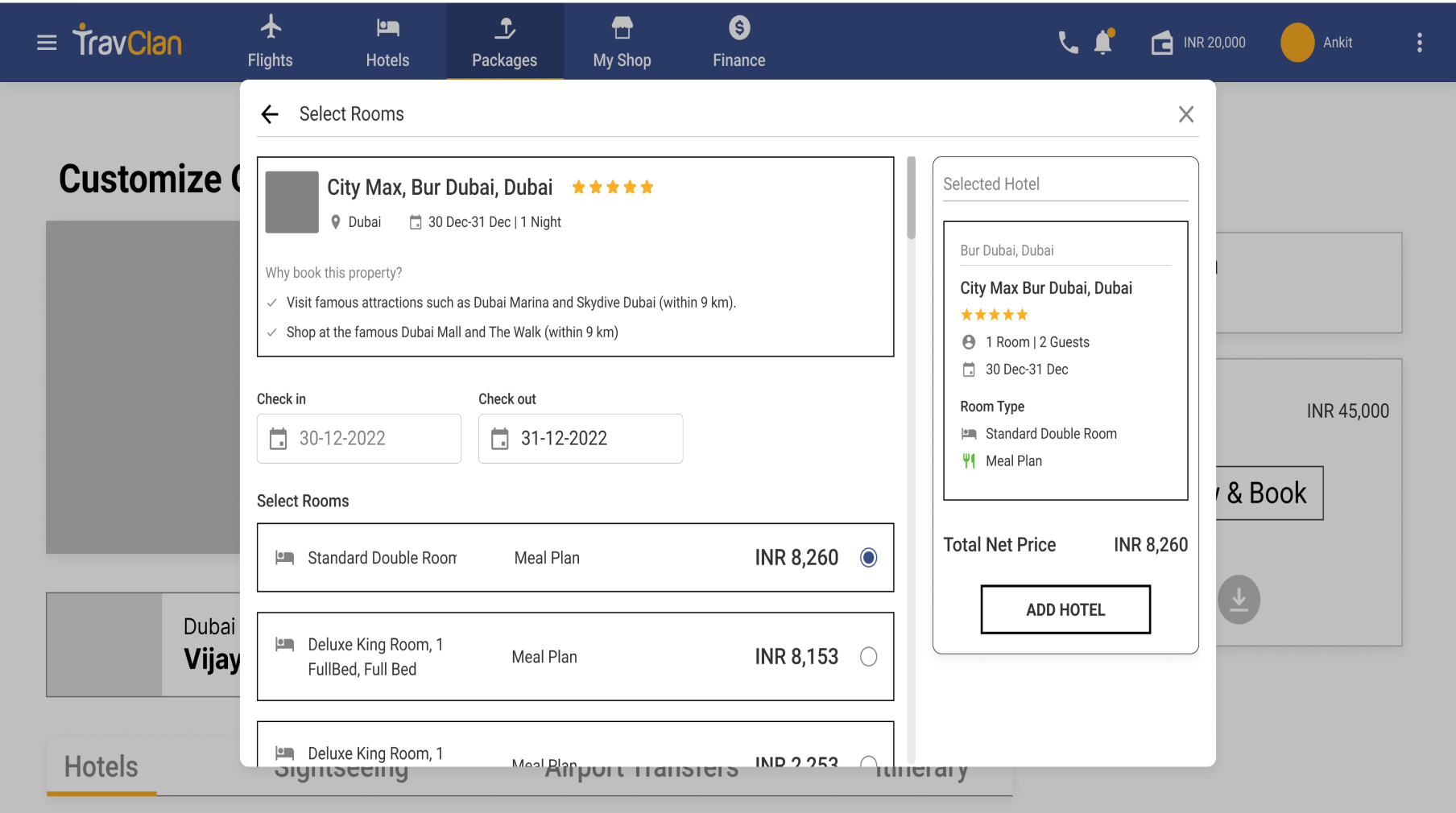The image size is (1456, 813).
Task: Click City Max Bur Dubai, Dubai sidebar title
Action: 1046,288
